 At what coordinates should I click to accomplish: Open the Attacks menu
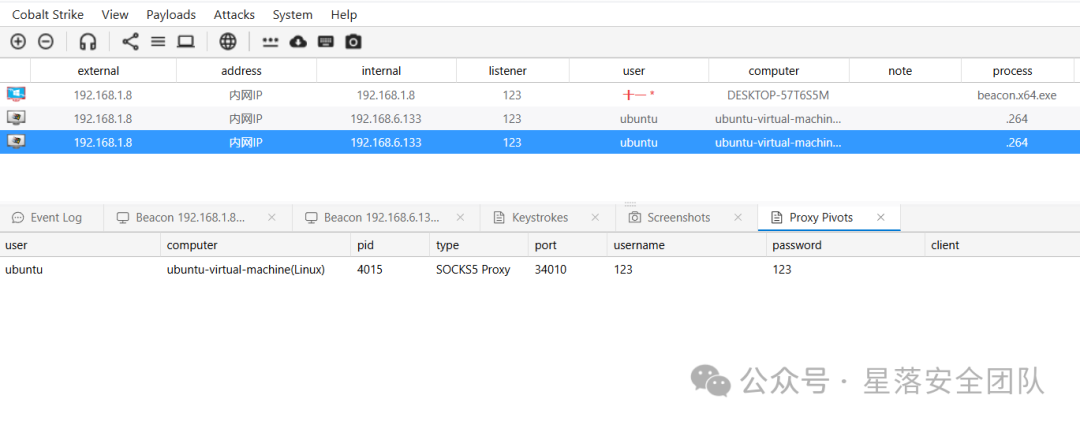click(x=234, y=14)
